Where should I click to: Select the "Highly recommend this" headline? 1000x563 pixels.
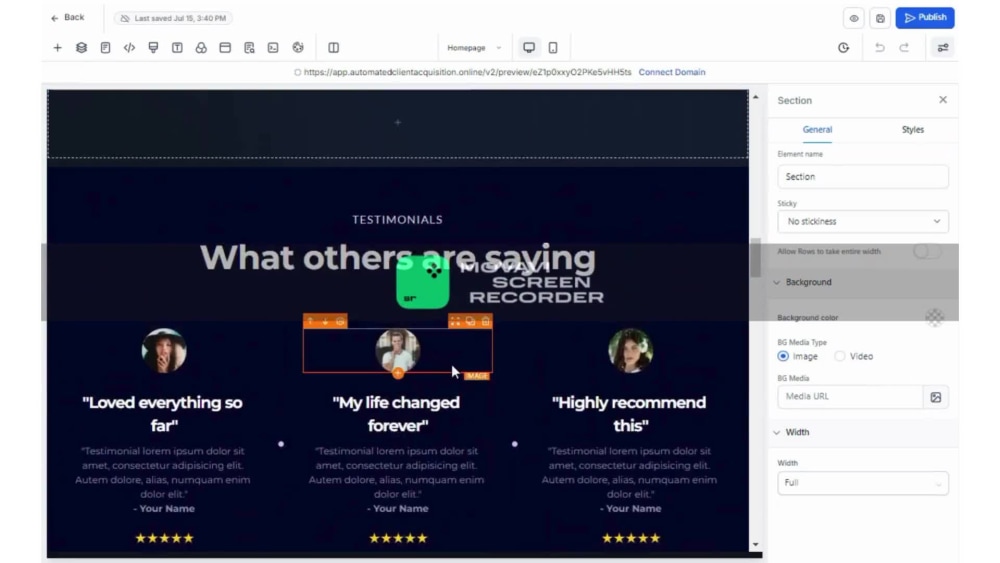pos(629,414)
